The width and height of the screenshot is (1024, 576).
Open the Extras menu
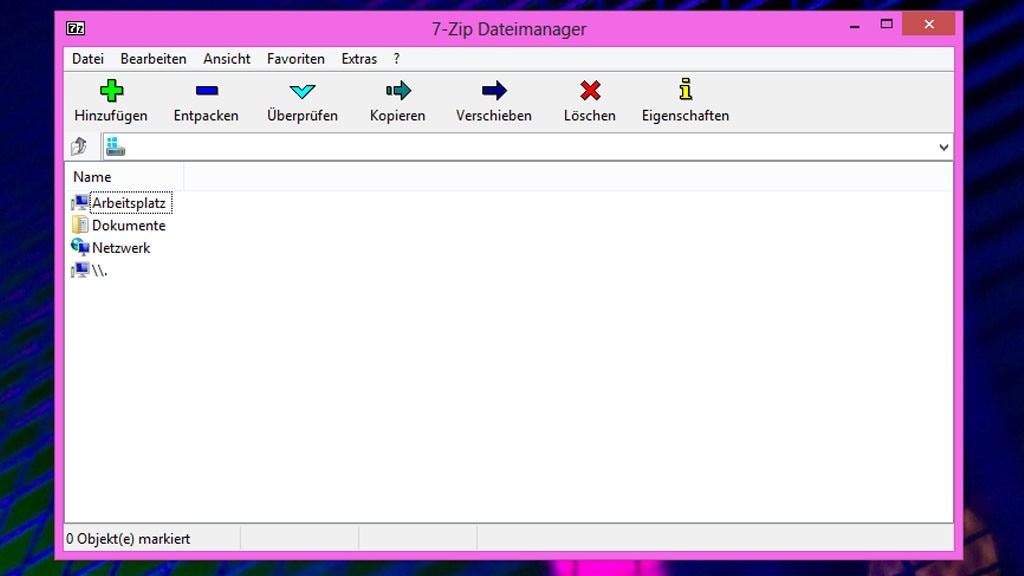[x=359, y=58]
